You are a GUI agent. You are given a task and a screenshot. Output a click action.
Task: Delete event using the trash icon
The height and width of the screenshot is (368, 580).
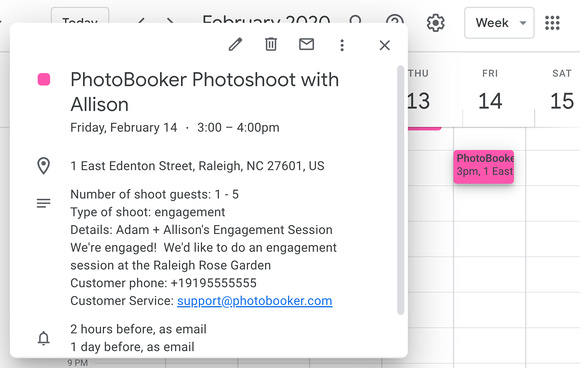click(x=271, y=45)
